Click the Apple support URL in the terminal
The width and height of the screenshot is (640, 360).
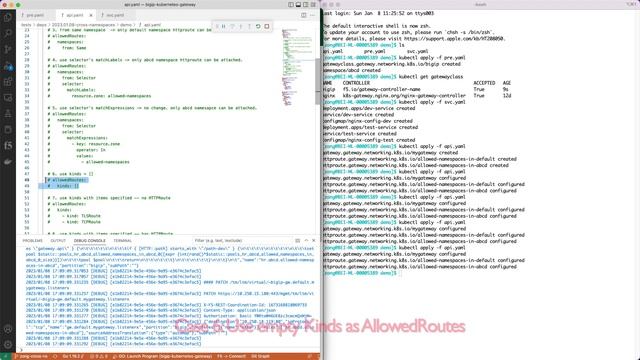pyautogui.click(x=455, y=39)
